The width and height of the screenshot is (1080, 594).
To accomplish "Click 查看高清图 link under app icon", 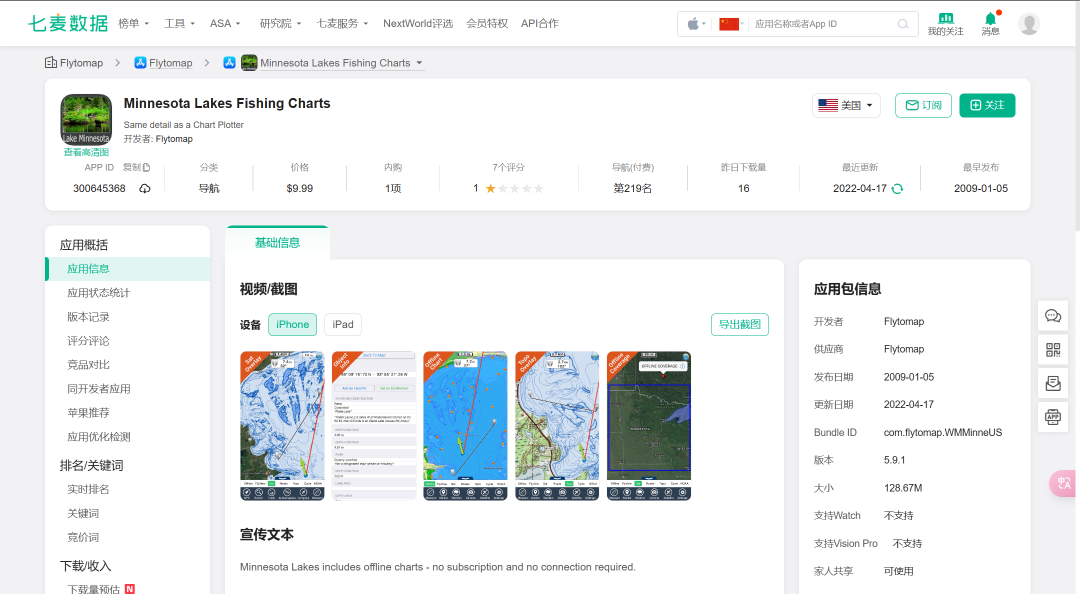I will tap(86, 152).
